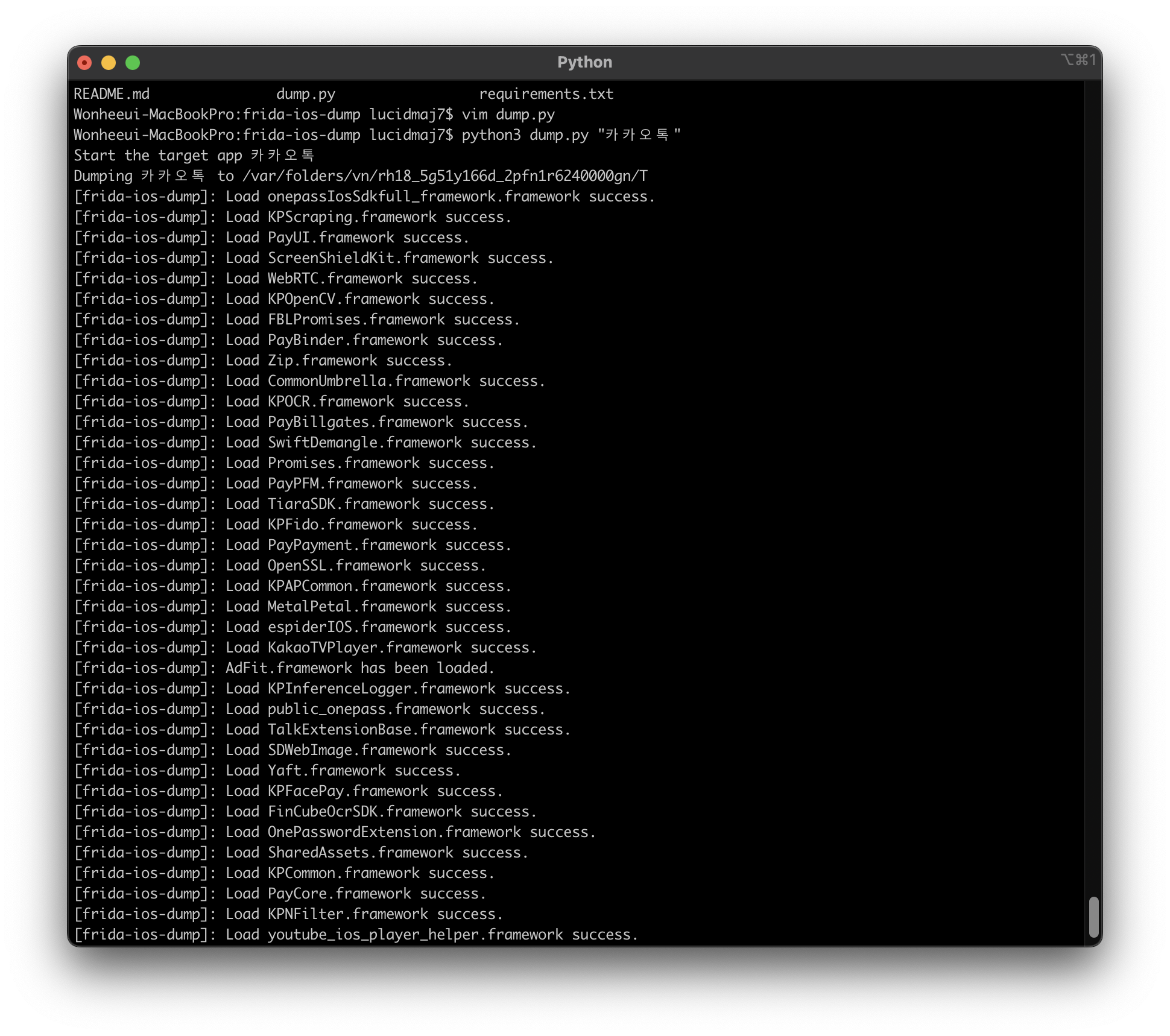This screenshot has width=1170, height=1036.
Task: Click the Python window title
Action: 584,62
